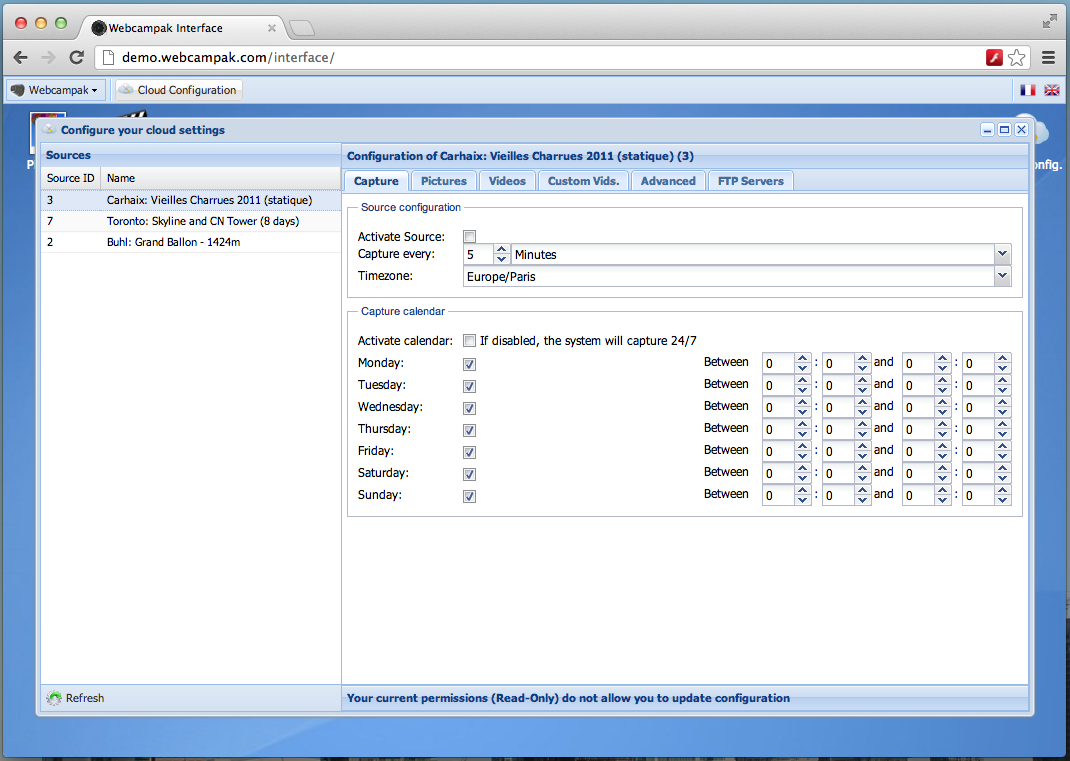Open a new browser tab
Screen dimensions: 1070x761
tap(302, 28)
